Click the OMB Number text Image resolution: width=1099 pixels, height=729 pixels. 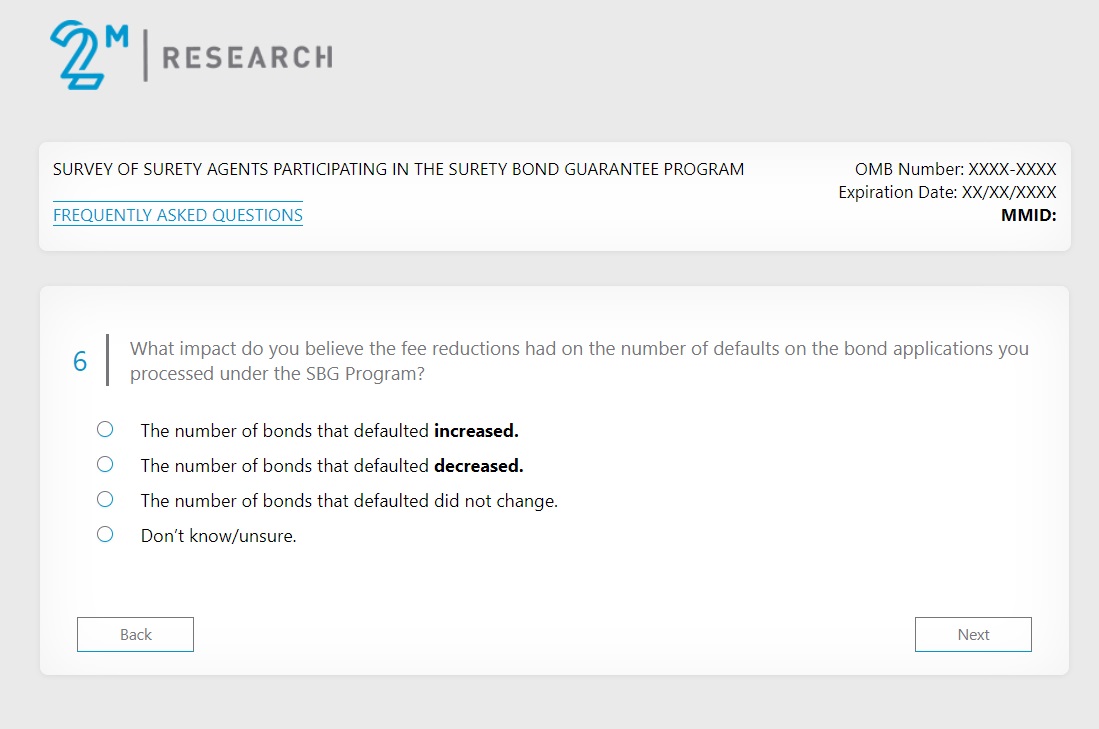955,169
